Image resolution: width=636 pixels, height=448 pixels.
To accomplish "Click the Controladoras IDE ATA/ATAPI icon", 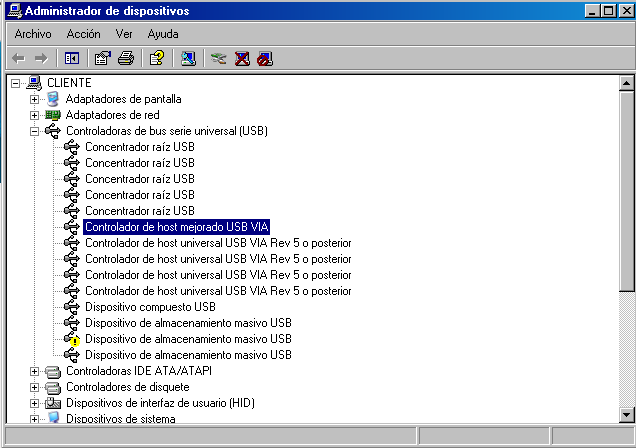I will (53, 371).
